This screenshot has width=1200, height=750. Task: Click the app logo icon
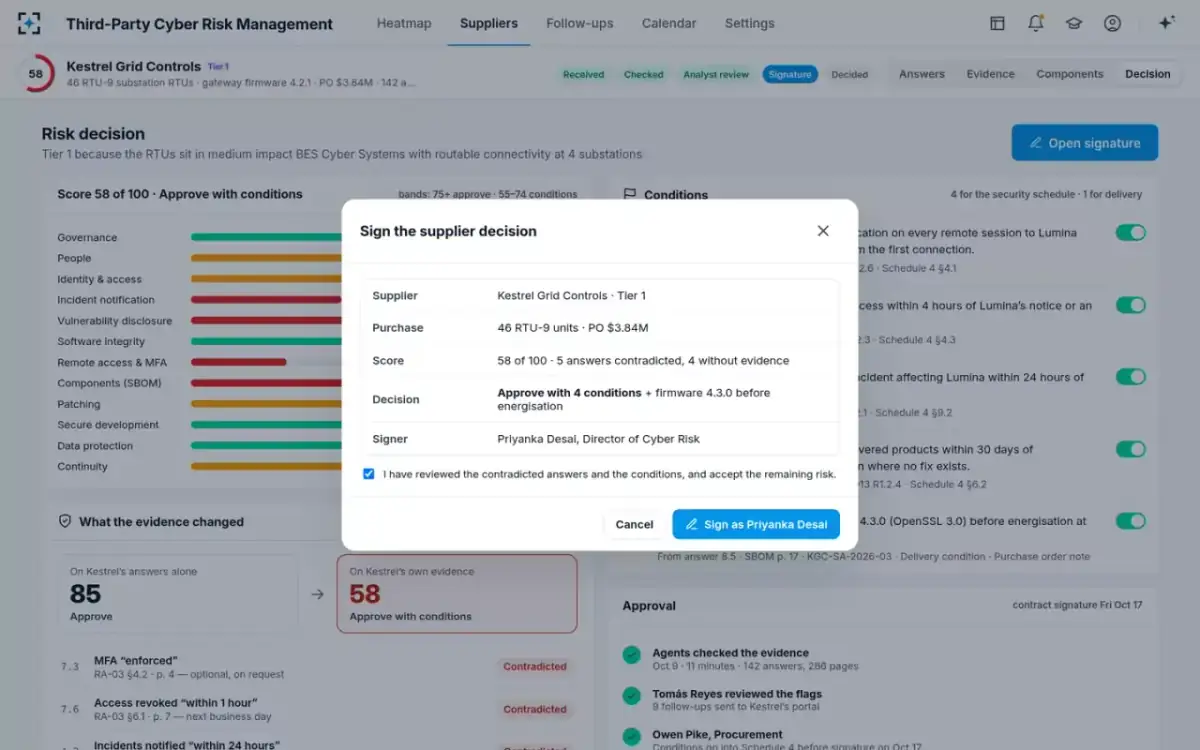point(29,23)
